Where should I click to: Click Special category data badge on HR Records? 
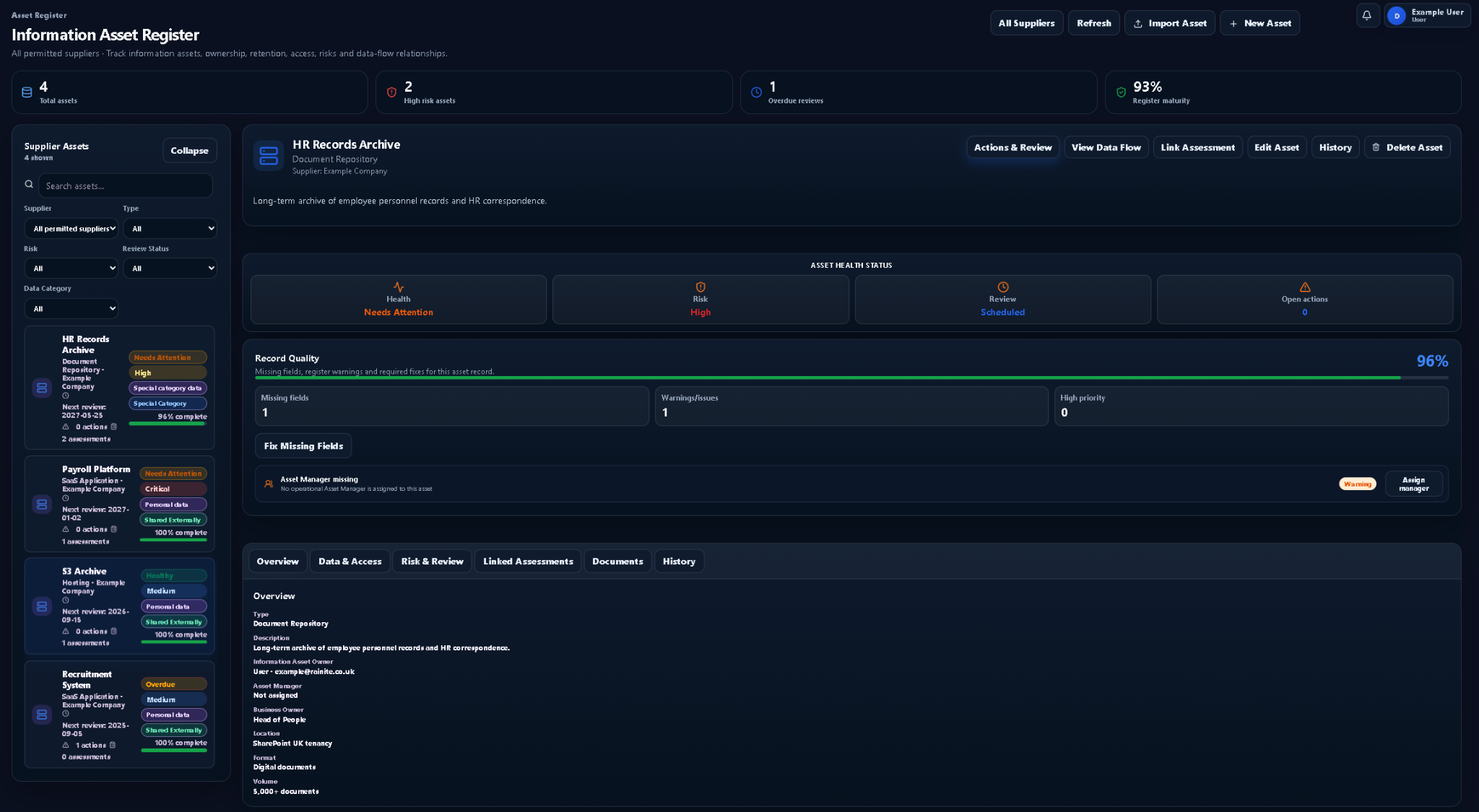click(168, 388)
